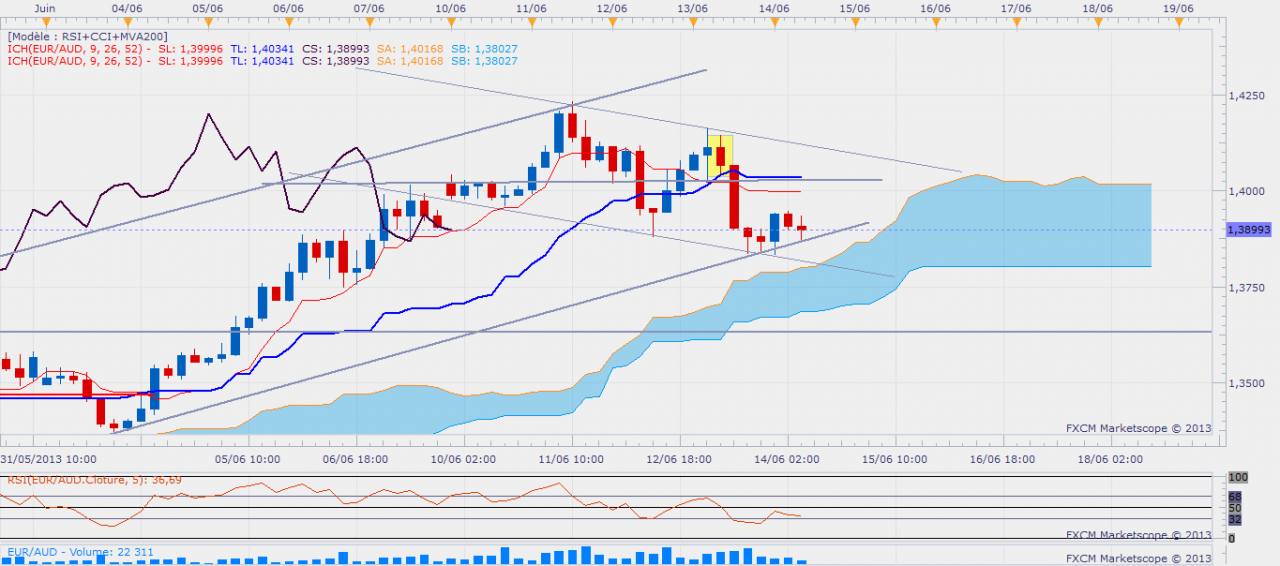Click the 1,4000 price axis label

click(x=1247, y=192)
